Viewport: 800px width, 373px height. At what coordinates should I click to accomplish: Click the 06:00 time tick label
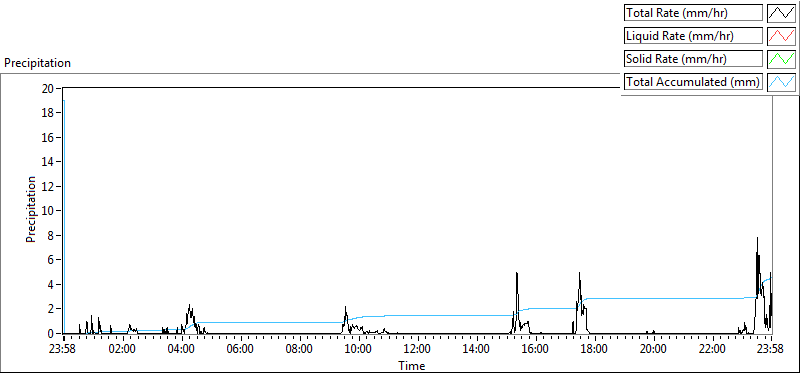tap(241, 350)
